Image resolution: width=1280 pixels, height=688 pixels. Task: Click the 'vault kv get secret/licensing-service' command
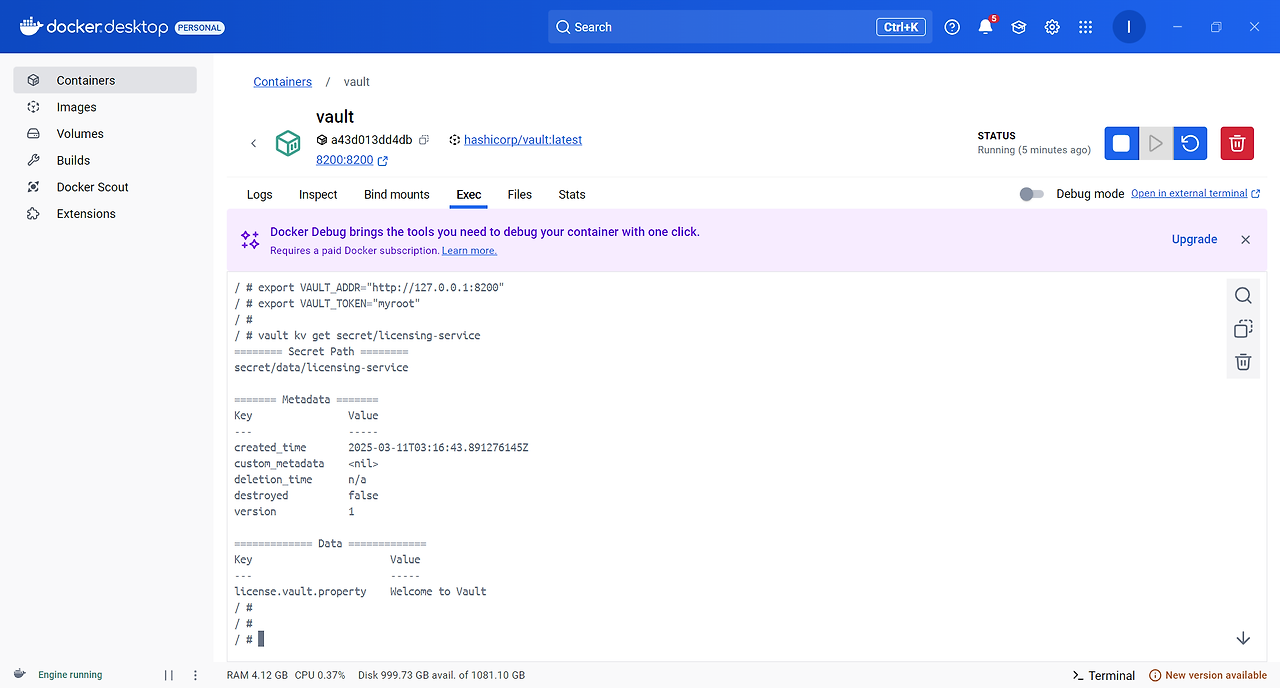point(369,335)
